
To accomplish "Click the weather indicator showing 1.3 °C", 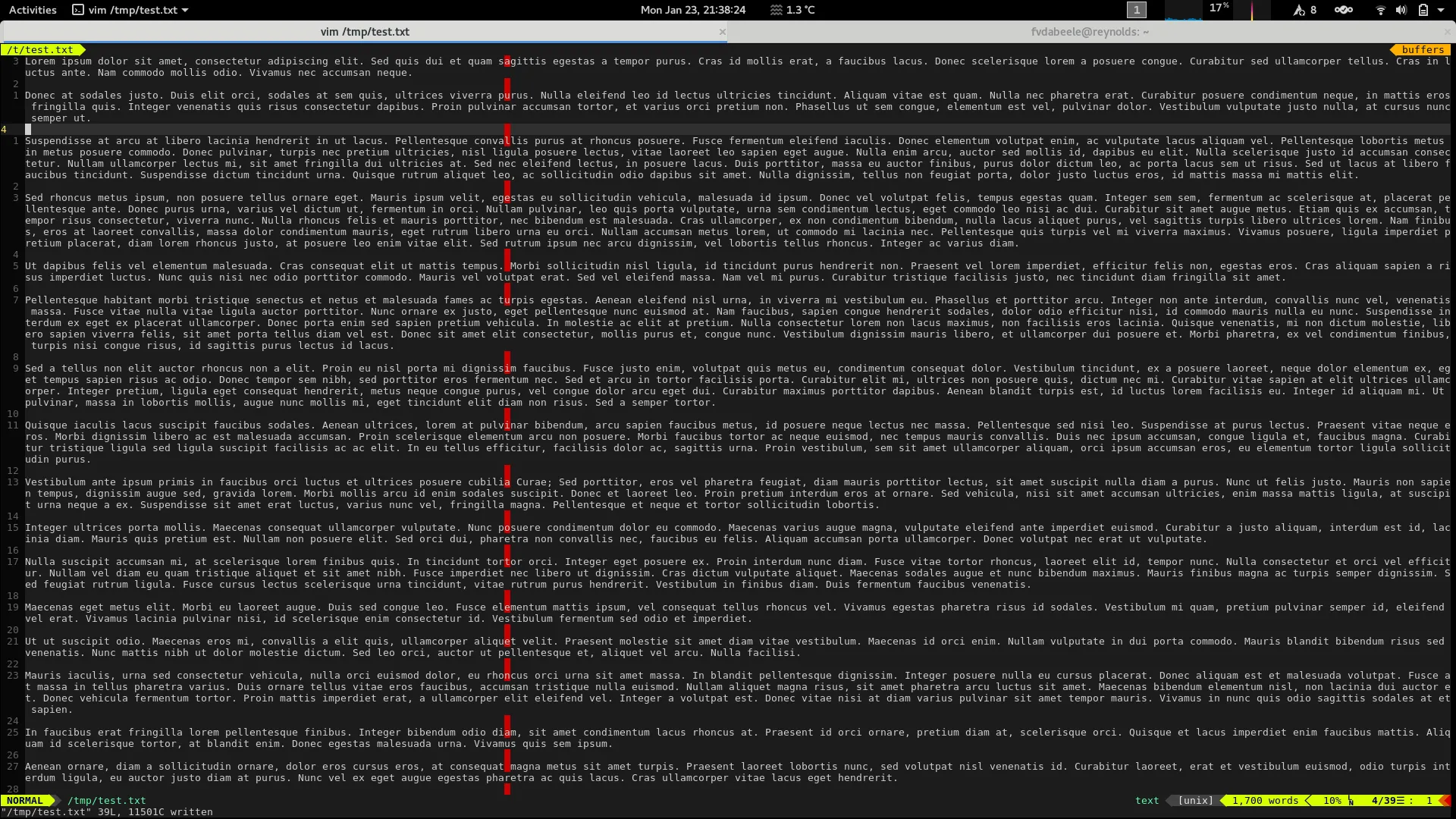I will coord(792,10).
